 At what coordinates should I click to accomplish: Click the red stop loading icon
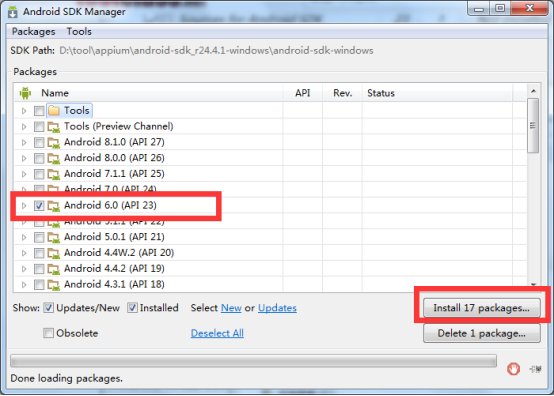(x=513, y=369)
